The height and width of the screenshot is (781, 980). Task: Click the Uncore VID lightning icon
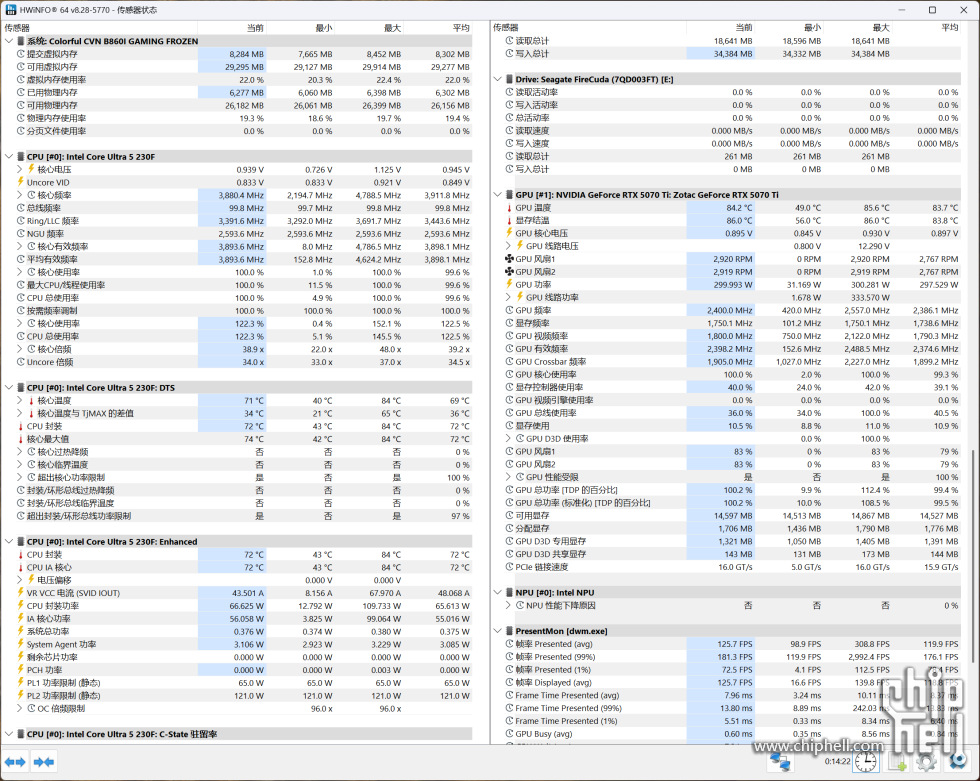[19, 182]
